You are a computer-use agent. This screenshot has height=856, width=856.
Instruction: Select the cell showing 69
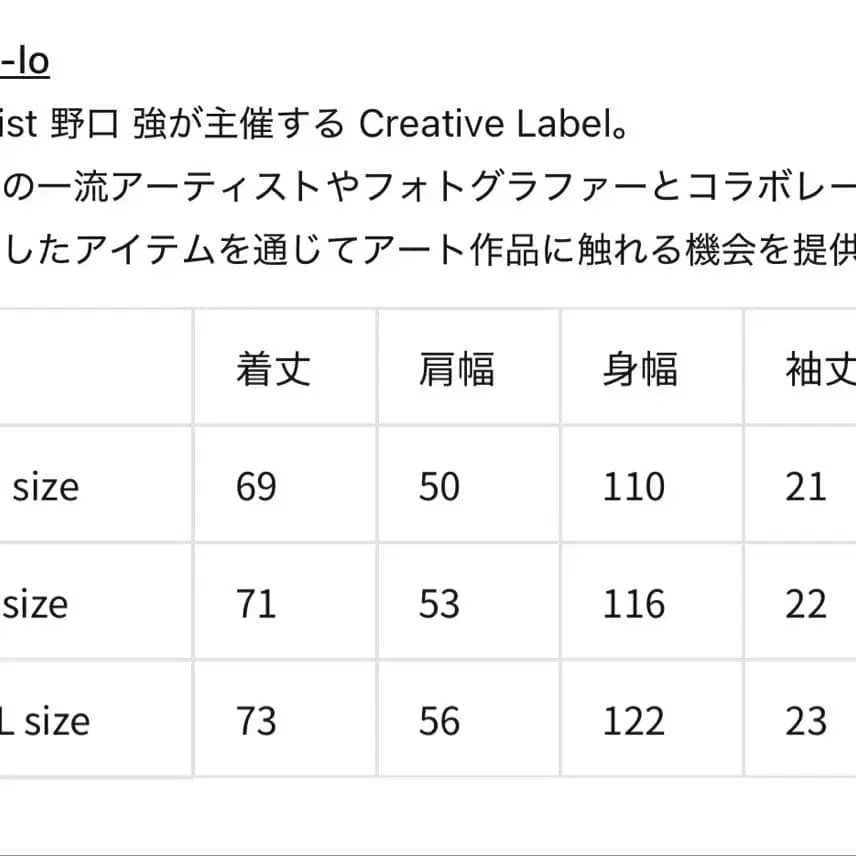point(256,487)
